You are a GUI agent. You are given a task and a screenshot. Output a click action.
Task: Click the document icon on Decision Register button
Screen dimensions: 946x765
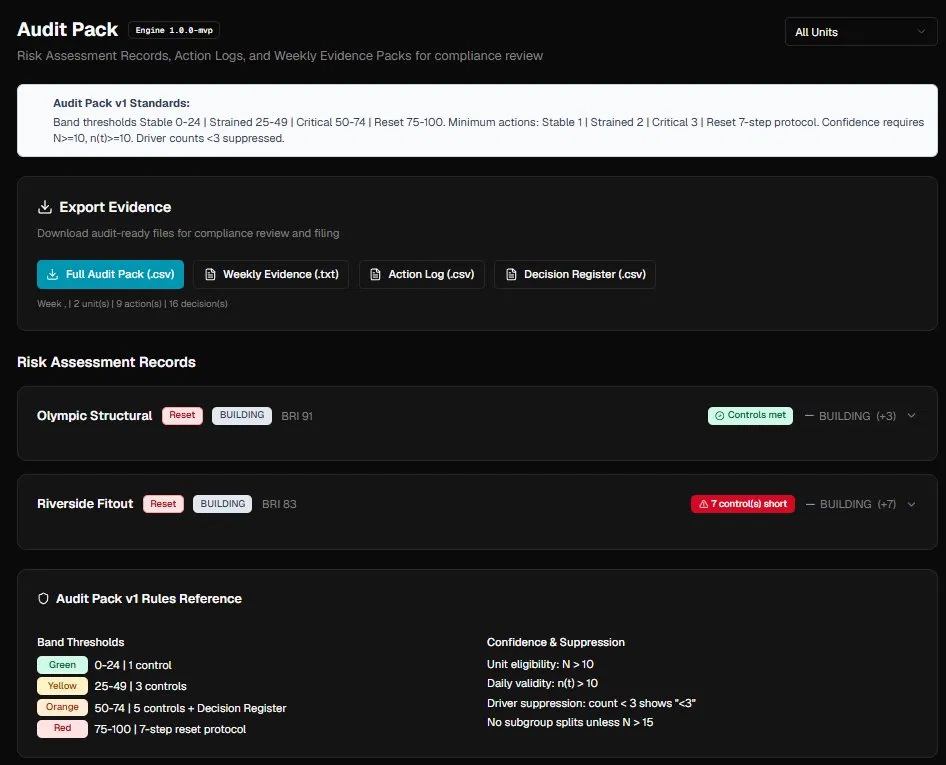click(x=511, y=275)
